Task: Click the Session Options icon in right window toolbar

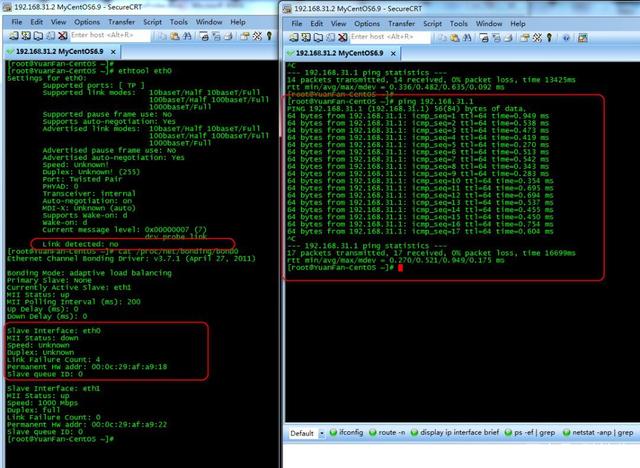Action: [x=525, y=38]
